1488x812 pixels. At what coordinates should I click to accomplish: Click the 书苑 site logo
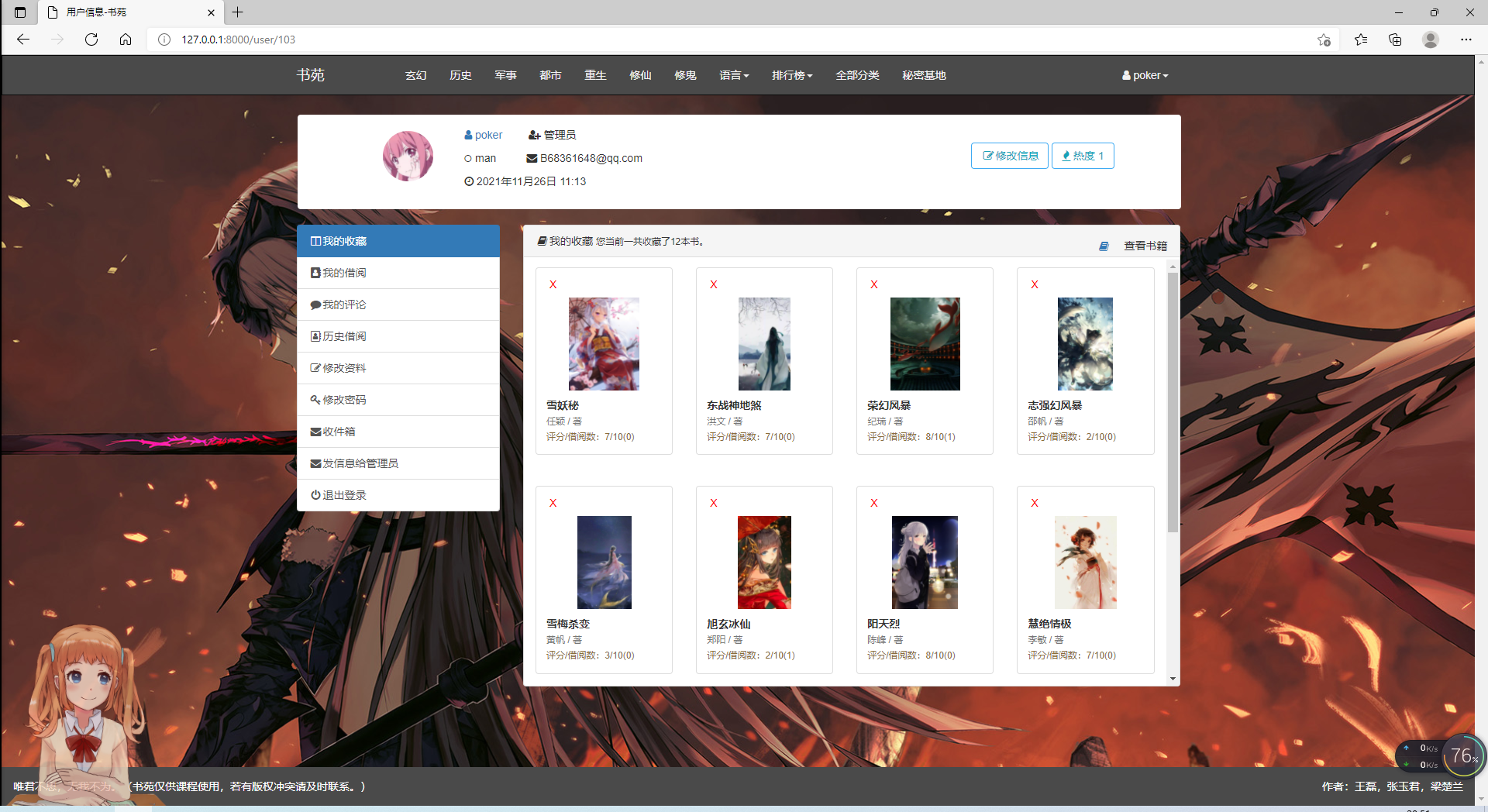click(311, 75)
